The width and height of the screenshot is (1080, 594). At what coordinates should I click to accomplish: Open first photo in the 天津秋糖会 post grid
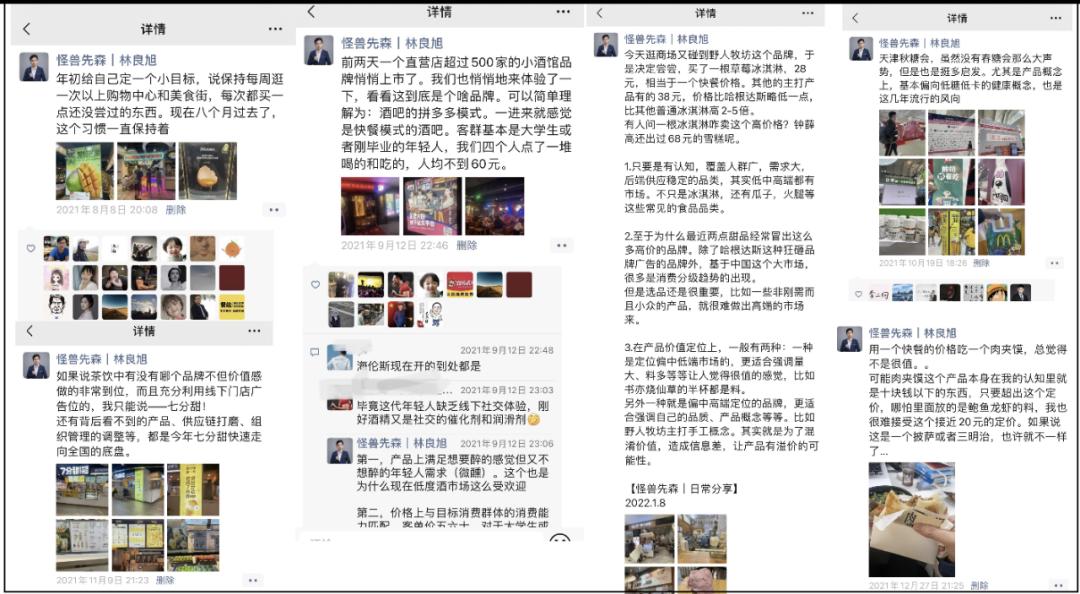click(902, 133)
